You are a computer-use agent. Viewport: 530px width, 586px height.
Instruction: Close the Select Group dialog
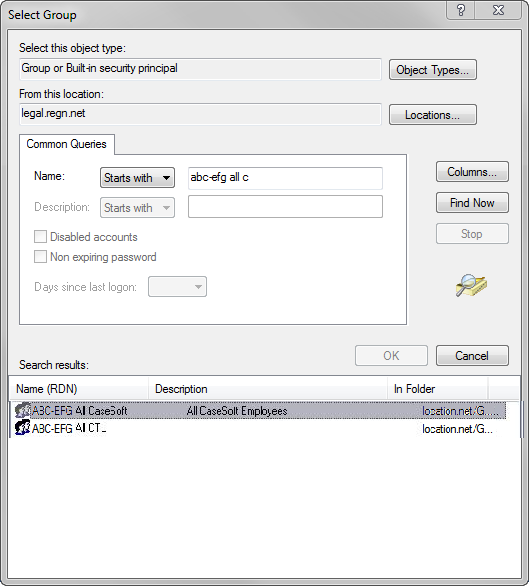click(x=498, y=10)
